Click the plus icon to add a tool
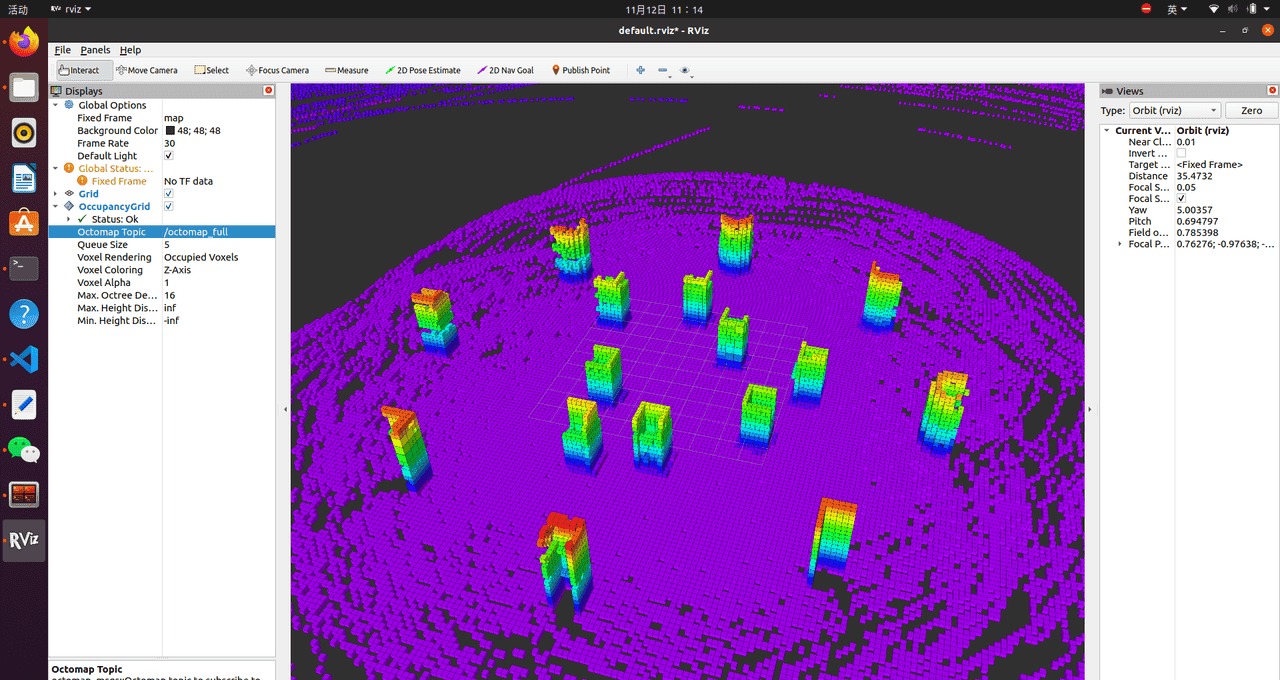1280x680 pixels. (640, 70)
